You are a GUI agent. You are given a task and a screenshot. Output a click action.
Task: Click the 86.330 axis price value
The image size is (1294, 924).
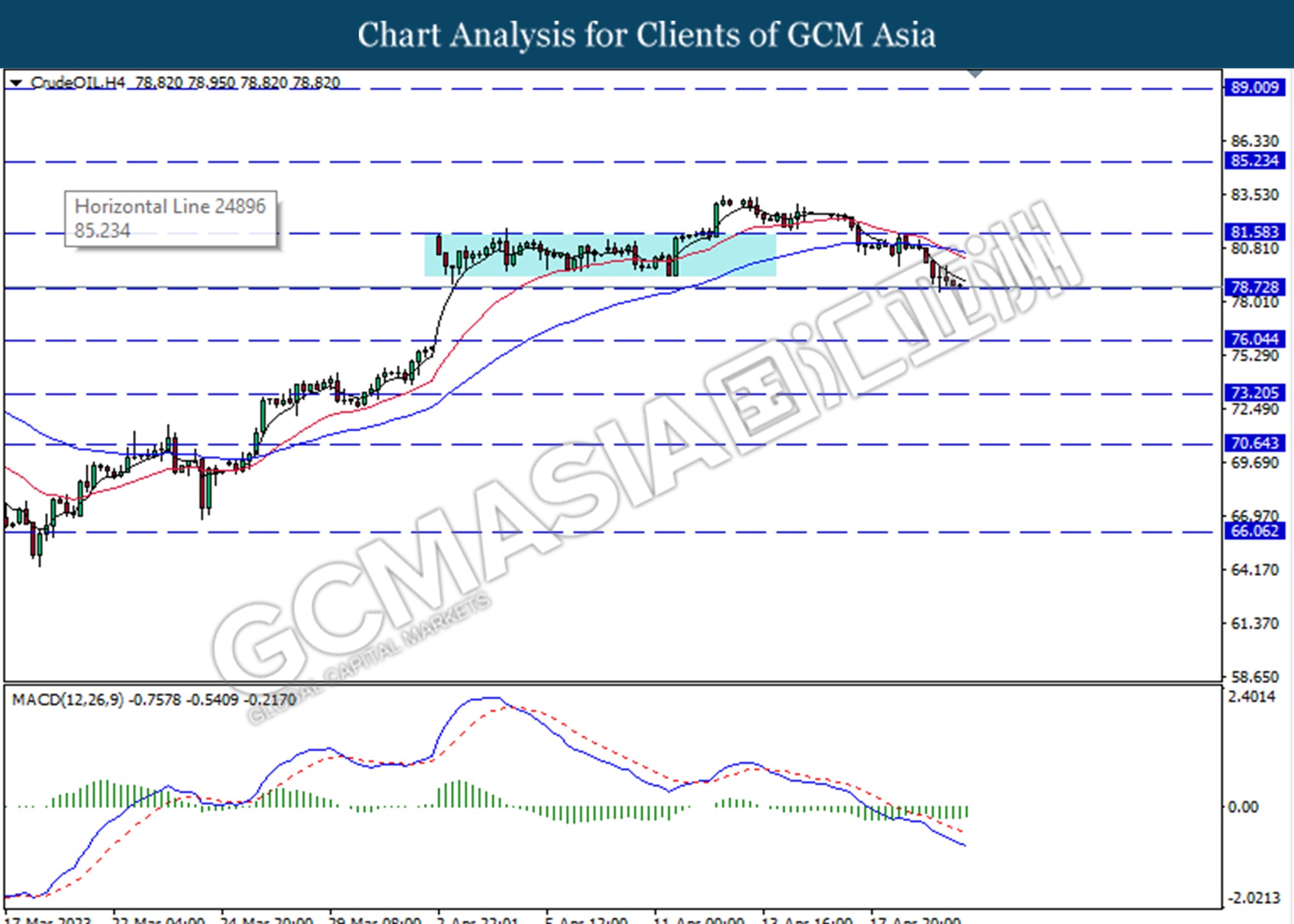pos(1255,141)
